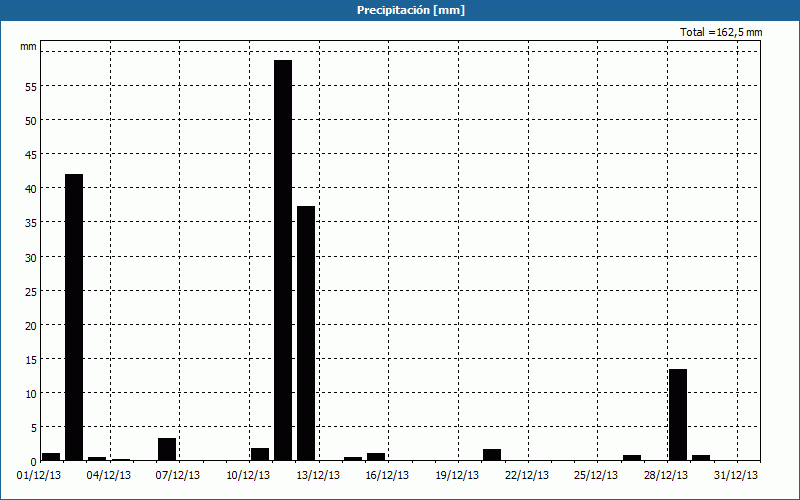Click the x-axis label 19/12/13
Image resolution: width=800 pixels, height=500 pixels.
coord(457,476)
